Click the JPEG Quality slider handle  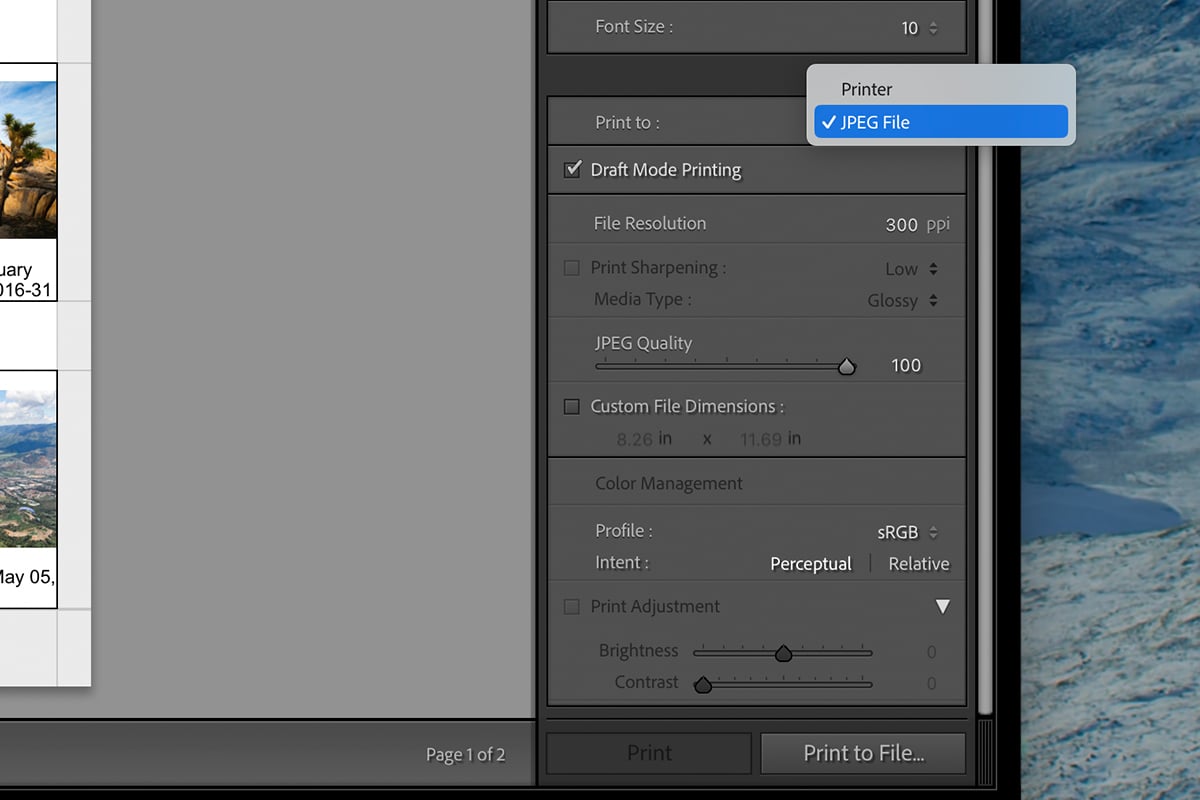pos(847,366)
